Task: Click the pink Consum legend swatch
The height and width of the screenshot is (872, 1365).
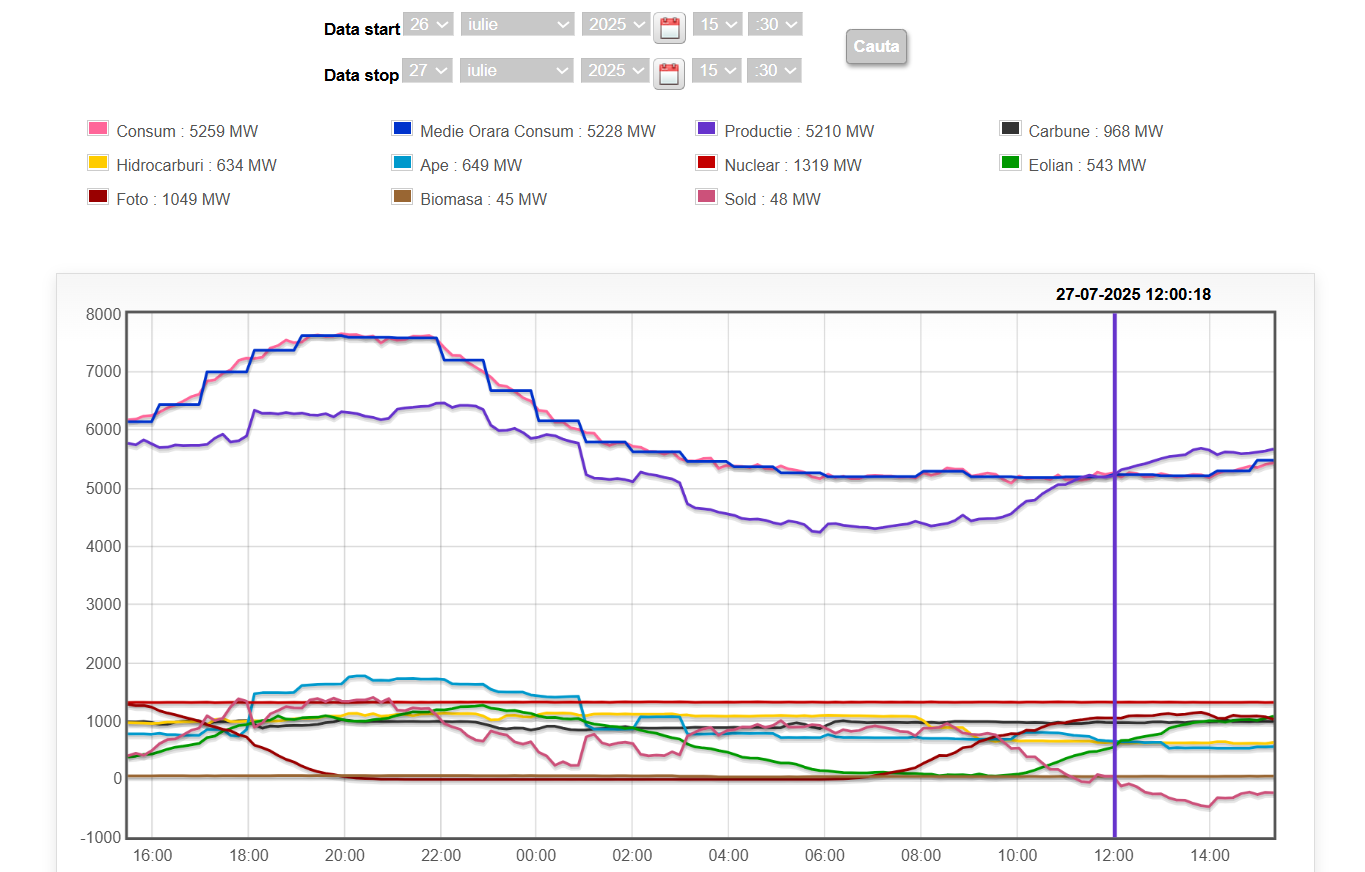Action: point(98,129)
